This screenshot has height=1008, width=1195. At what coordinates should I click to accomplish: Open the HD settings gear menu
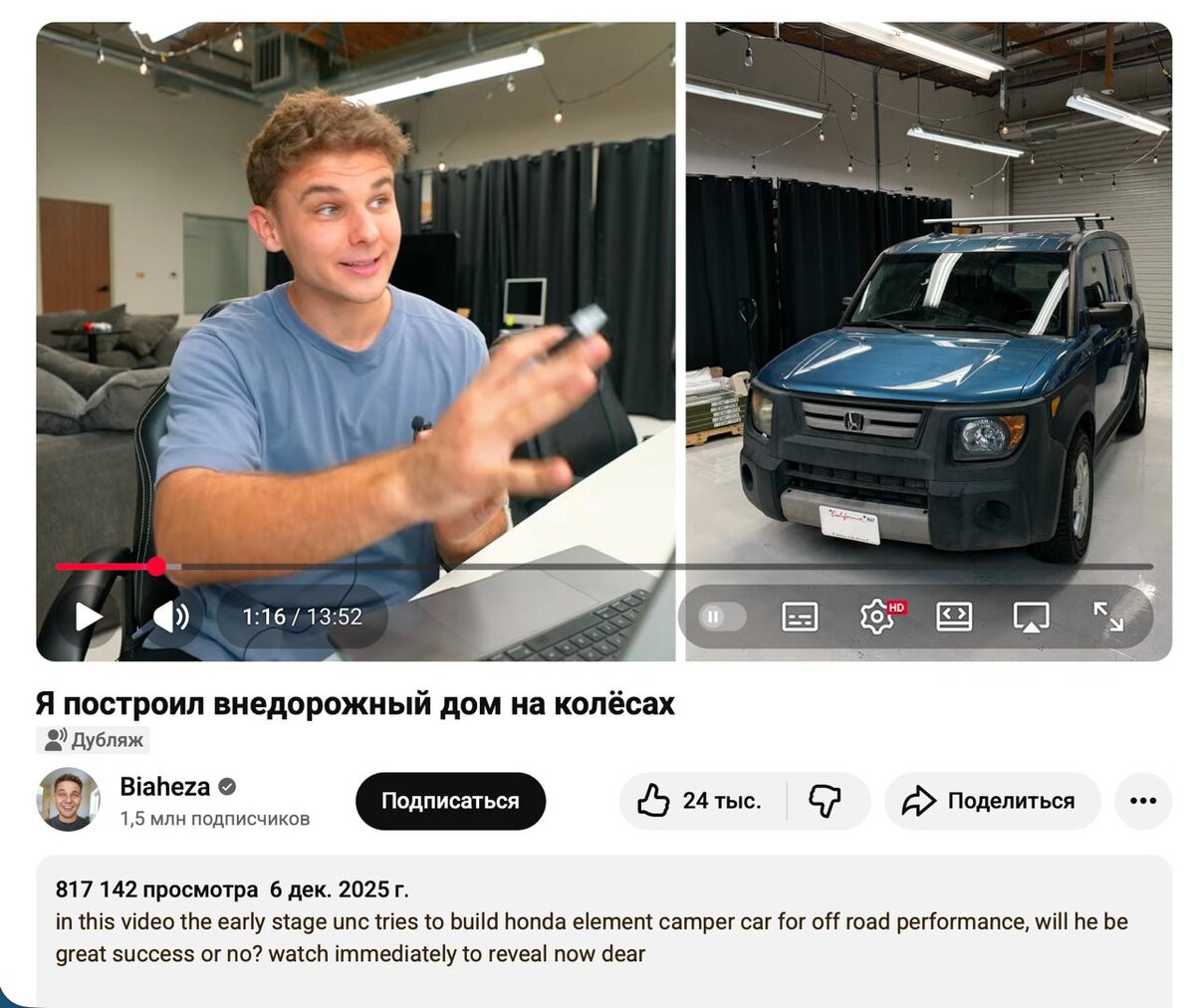877,618
